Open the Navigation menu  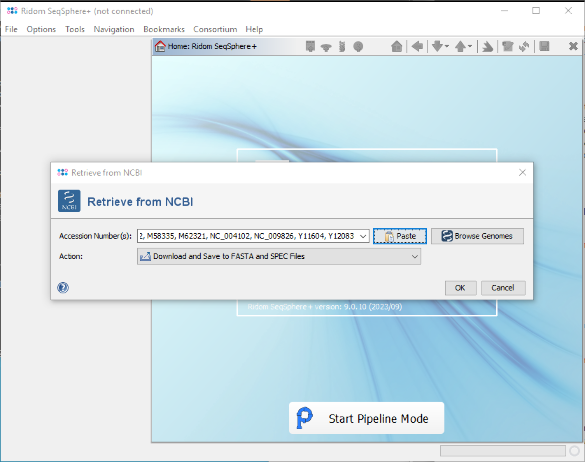[x=114, y=29]
